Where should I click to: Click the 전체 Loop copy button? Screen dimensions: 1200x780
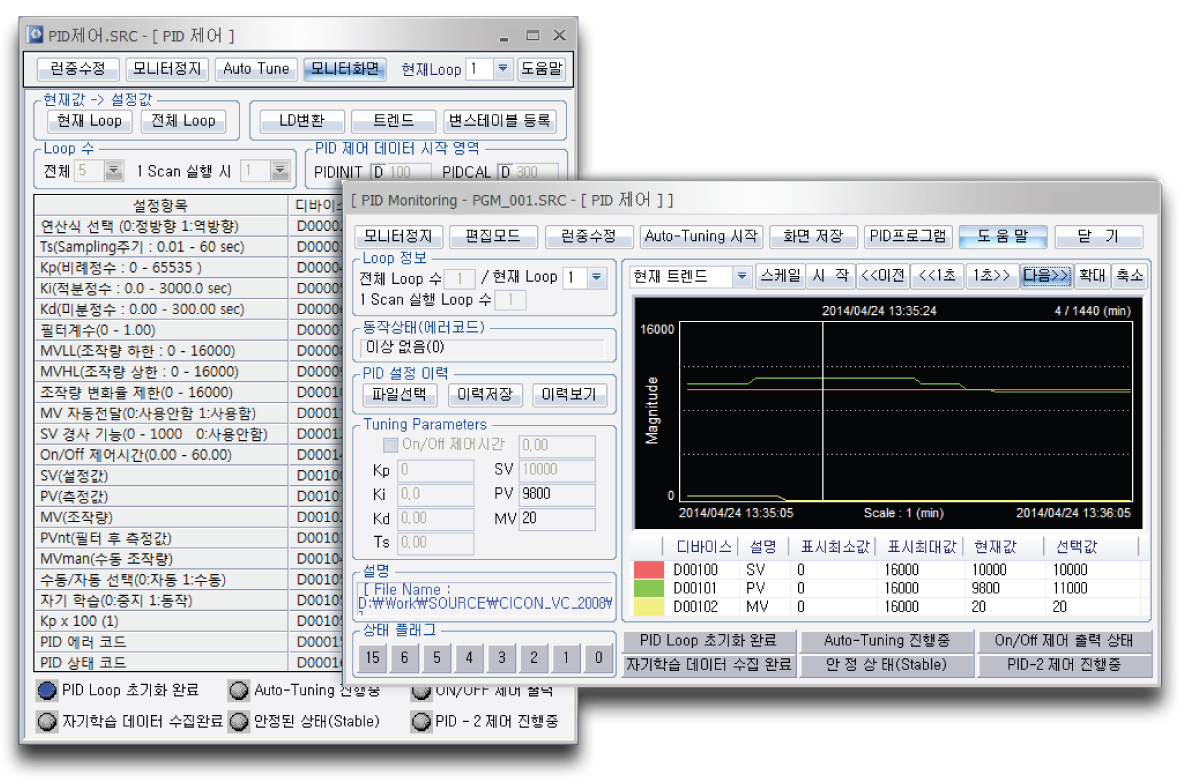pyautogui.click(x=182, y=121)
